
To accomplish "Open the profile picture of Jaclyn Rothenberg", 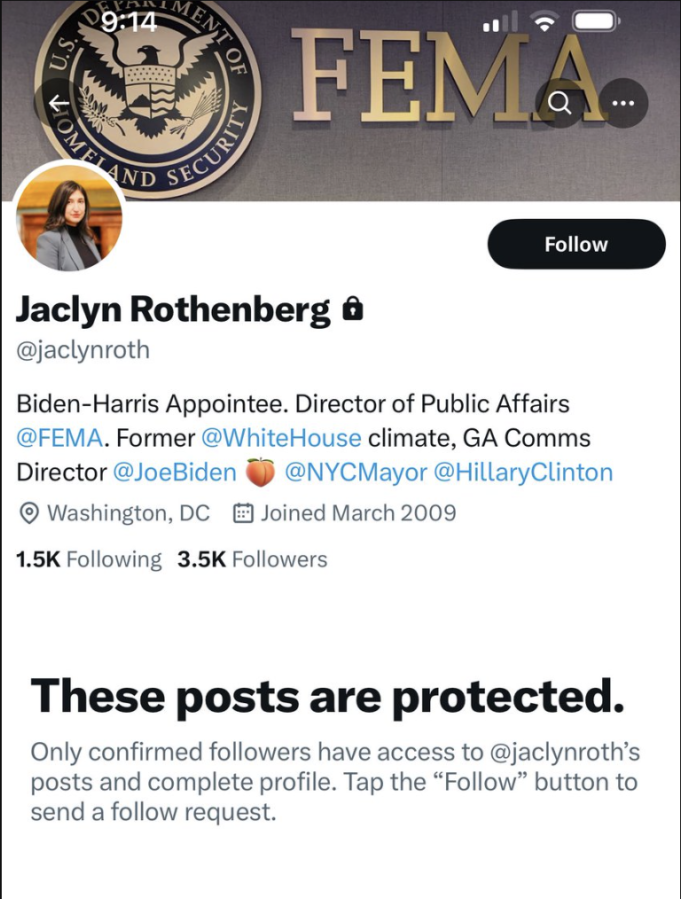I will 70,216.
